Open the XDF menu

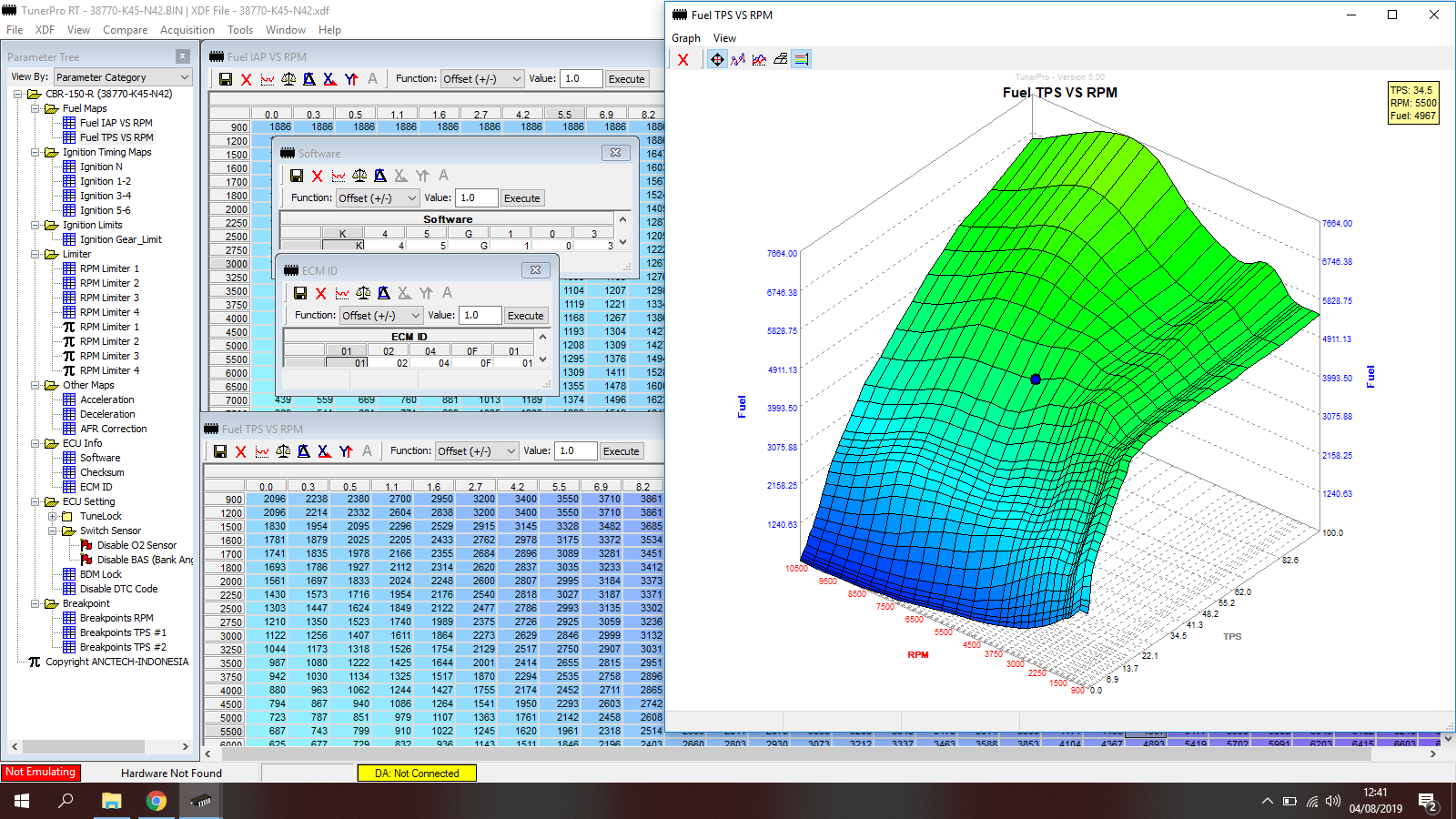pos(45,30)
